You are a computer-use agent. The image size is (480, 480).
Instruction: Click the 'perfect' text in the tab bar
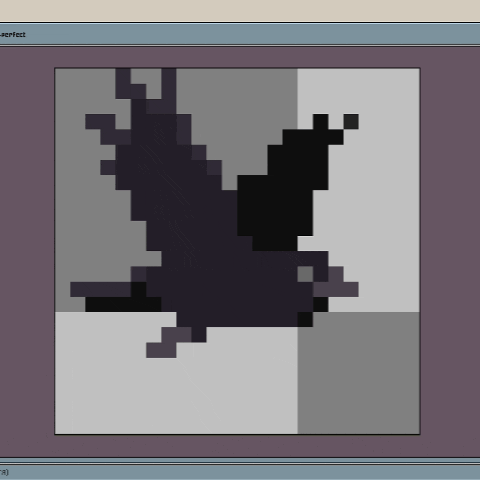[13, 34]
